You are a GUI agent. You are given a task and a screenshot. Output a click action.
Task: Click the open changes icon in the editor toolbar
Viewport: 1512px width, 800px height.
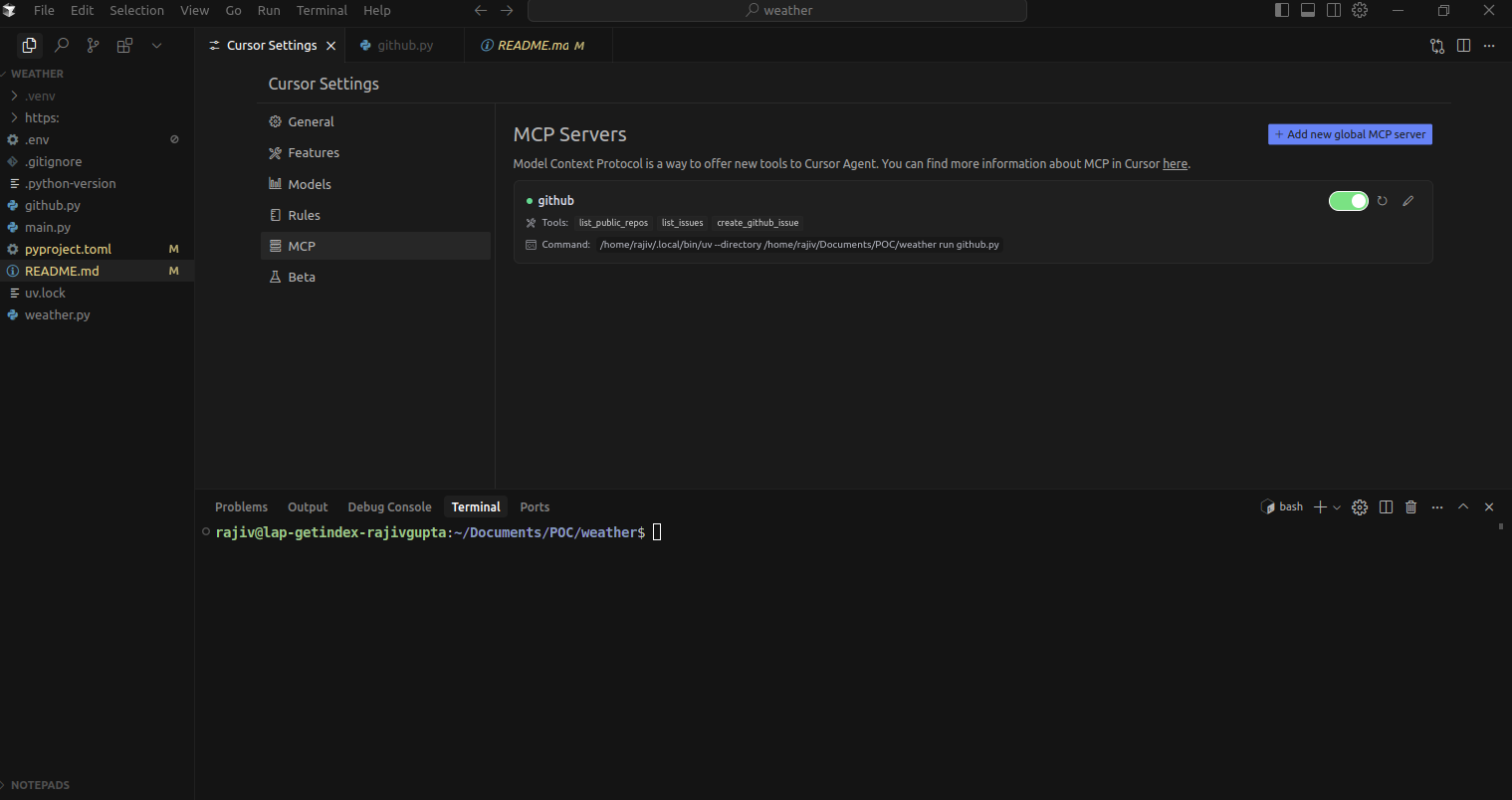pyautogui.click(x=1437, y=46)
